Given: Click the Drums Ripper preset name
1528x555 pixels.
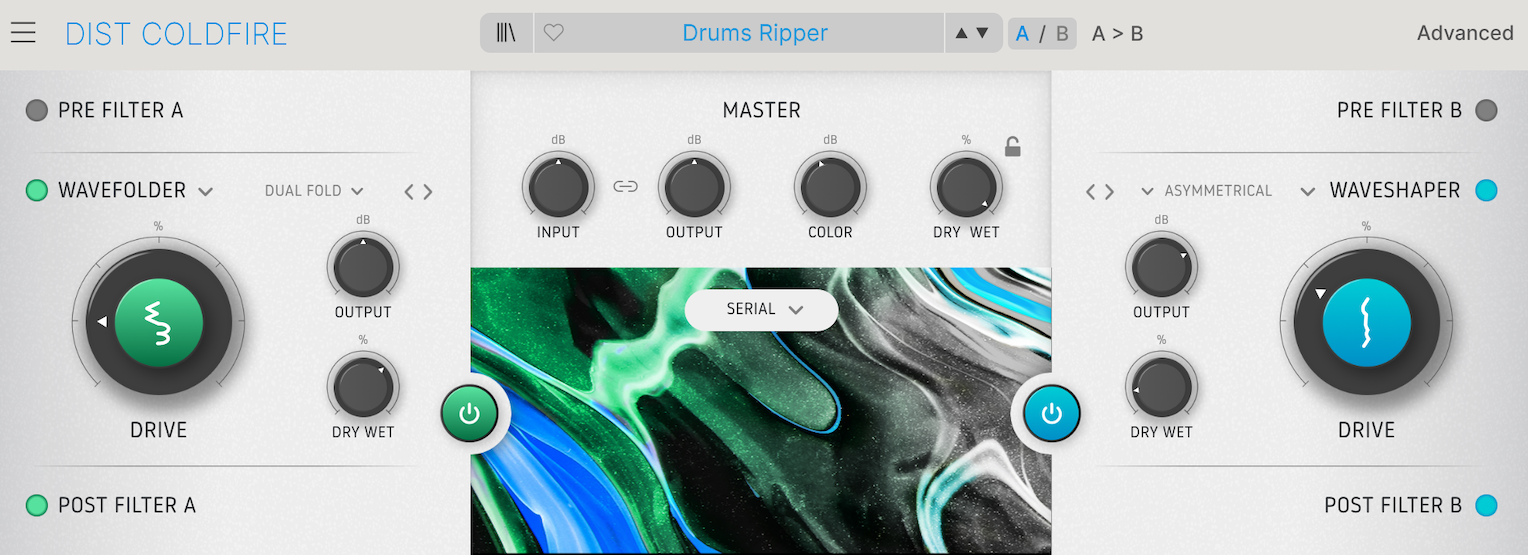Looking at the screenshot, I should click(x=755, y=33).
